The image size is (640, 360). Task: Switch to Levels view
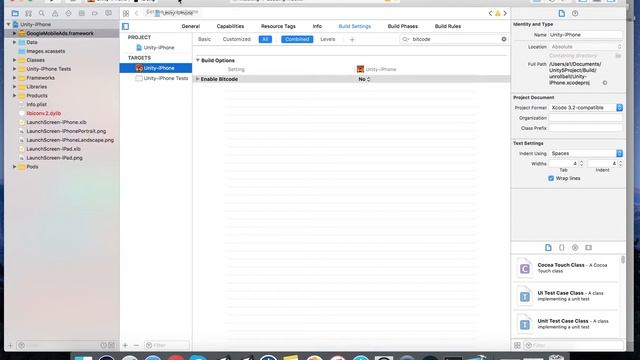coord(328,39)
